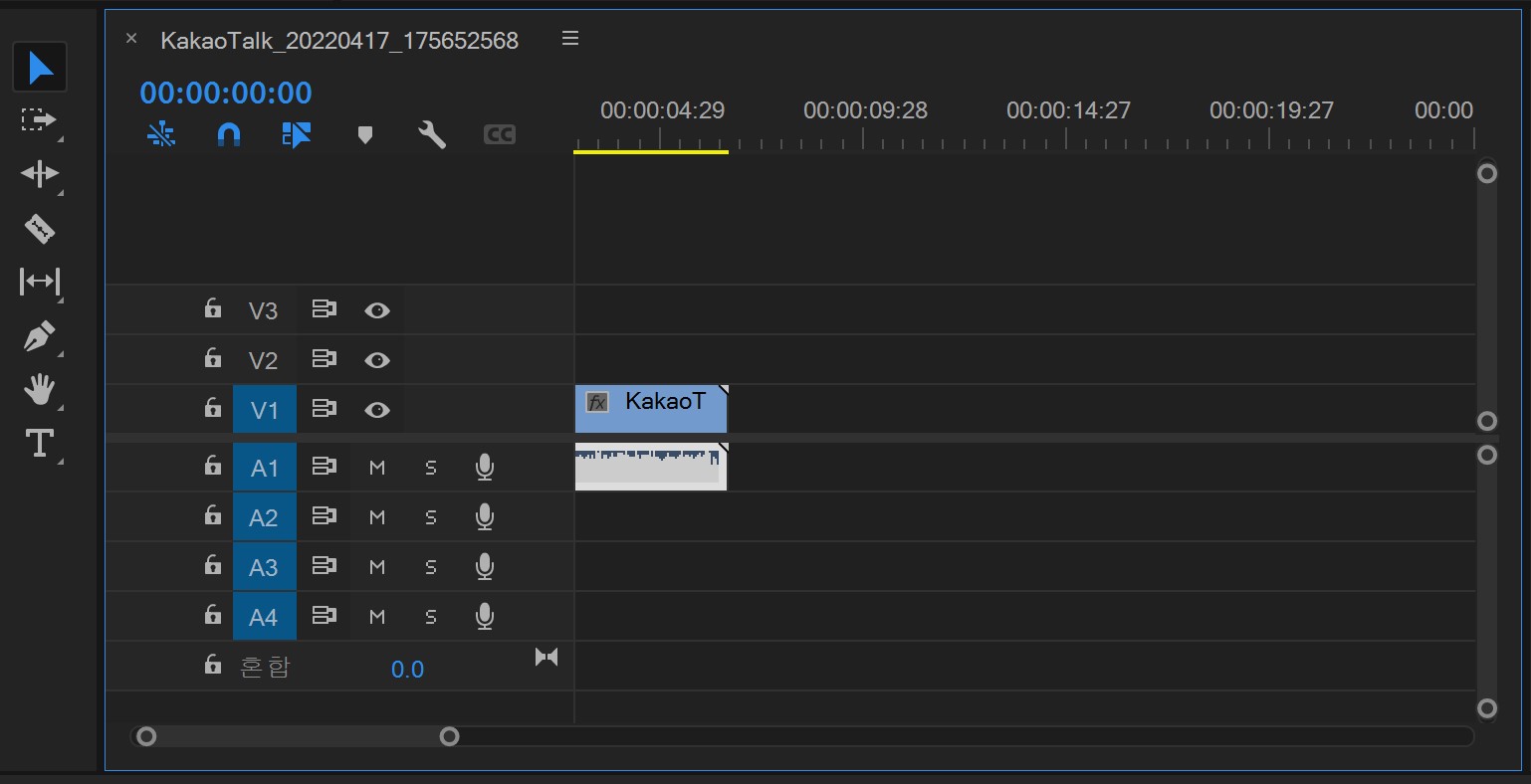This screenshot has height=784, width=1531.
Task: Mute the A1 audio track
Action: pyautogui.click(x=377, y=467)
